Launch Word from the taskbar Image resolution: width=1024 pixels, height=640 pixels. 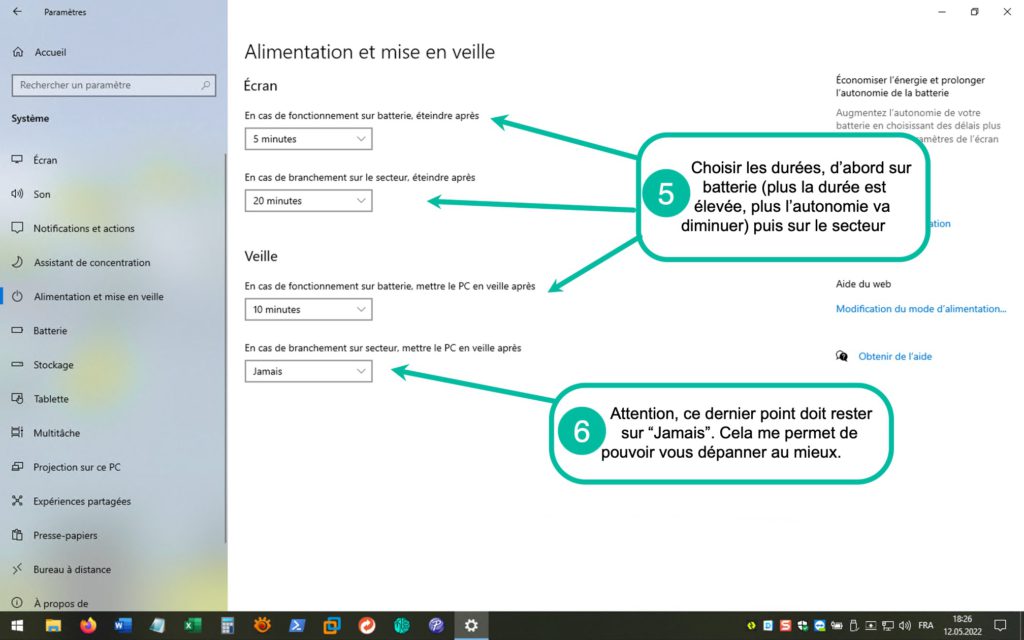pyautogui.click(x=123, y=625)
